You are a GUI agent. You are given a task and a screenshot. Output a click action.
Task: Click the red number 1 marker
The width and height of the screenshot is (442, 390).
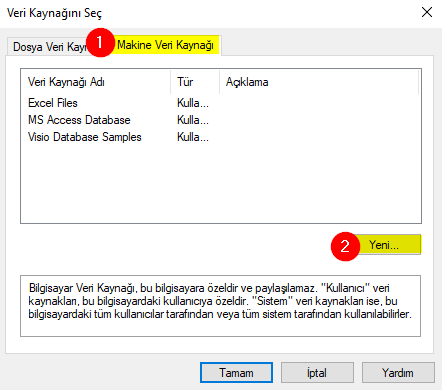coord(100,42)
